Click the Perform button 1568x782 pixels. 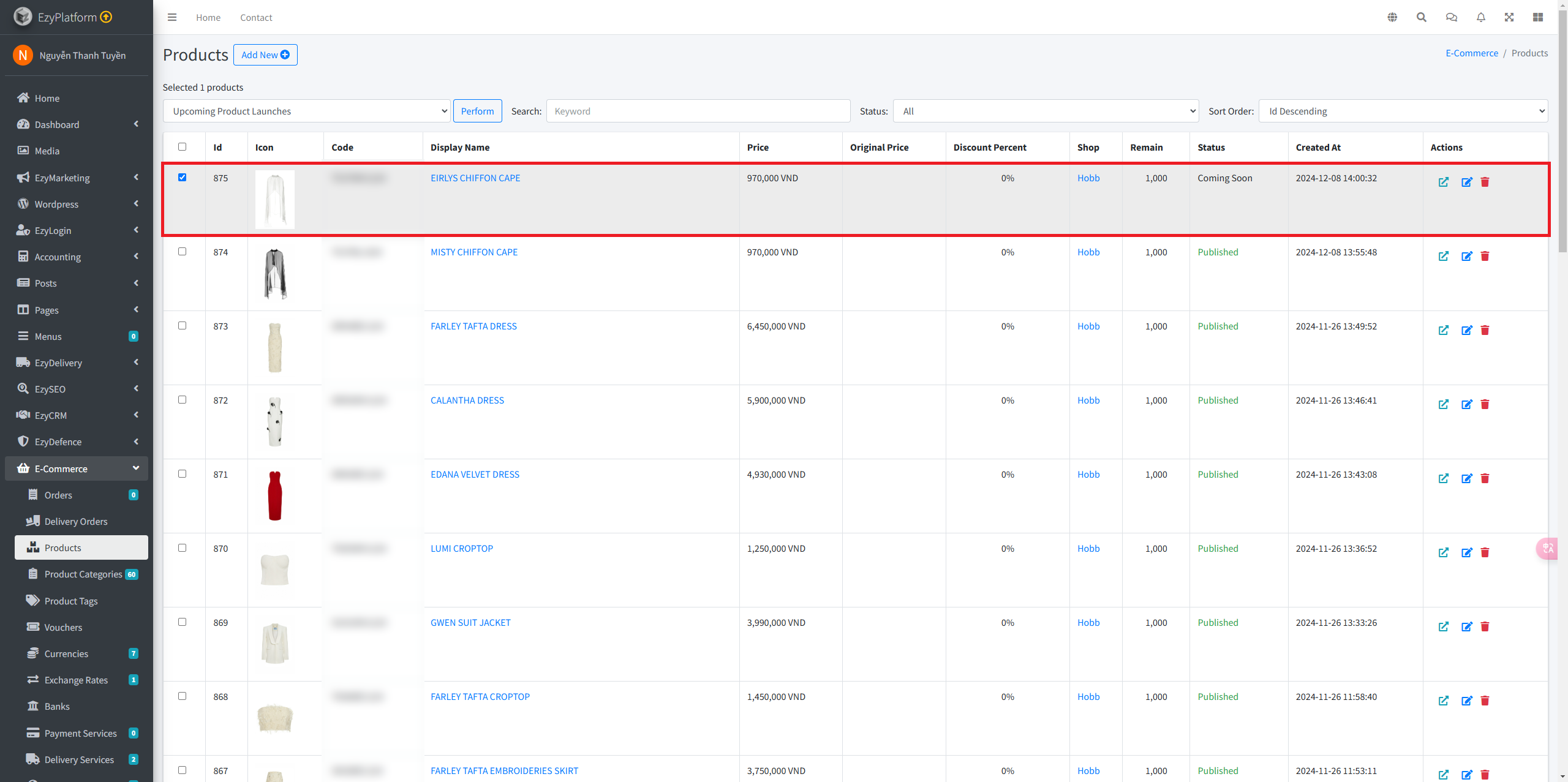[477, 111]
